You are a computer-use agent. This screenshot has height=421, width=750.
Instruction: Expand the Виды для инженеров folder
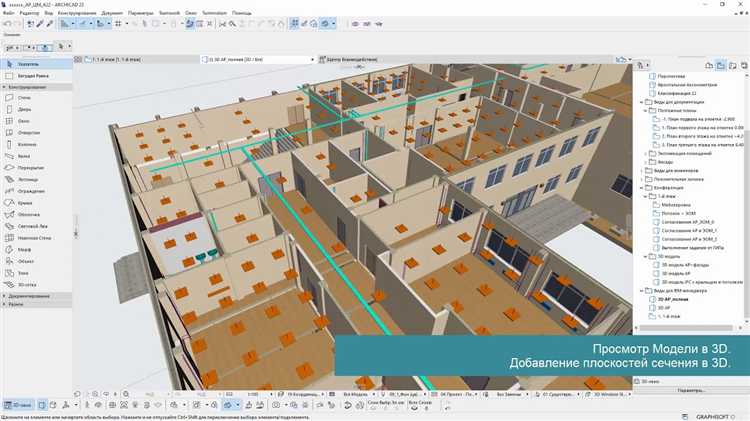641,171
